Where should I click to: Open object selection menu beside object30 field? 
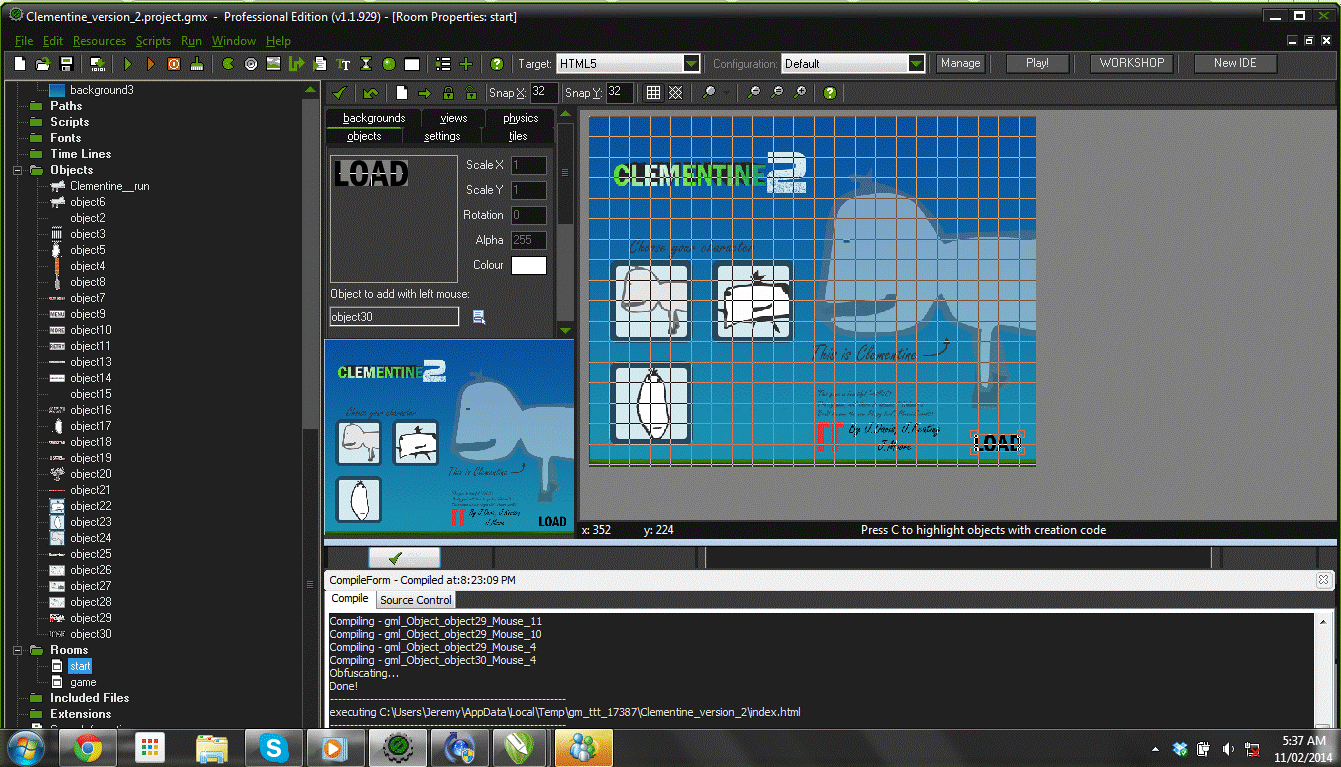point(479,317)
